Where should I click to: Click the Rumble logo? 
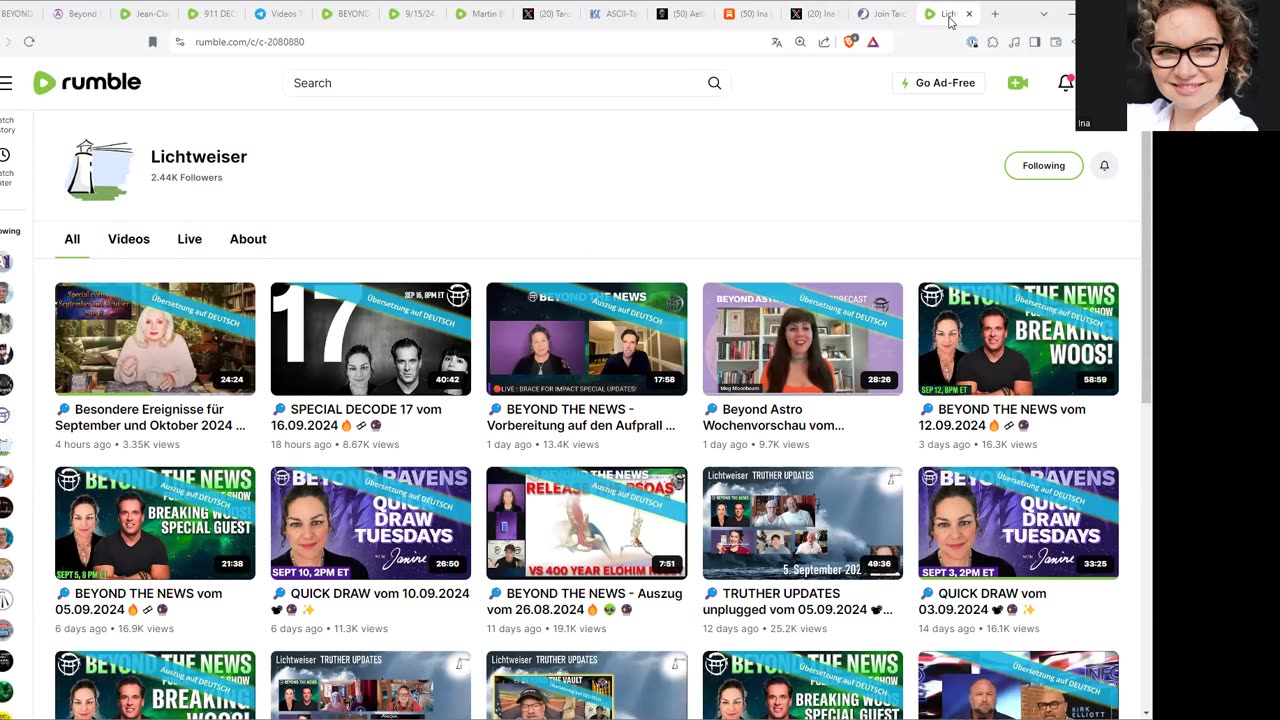coord(87,83)
